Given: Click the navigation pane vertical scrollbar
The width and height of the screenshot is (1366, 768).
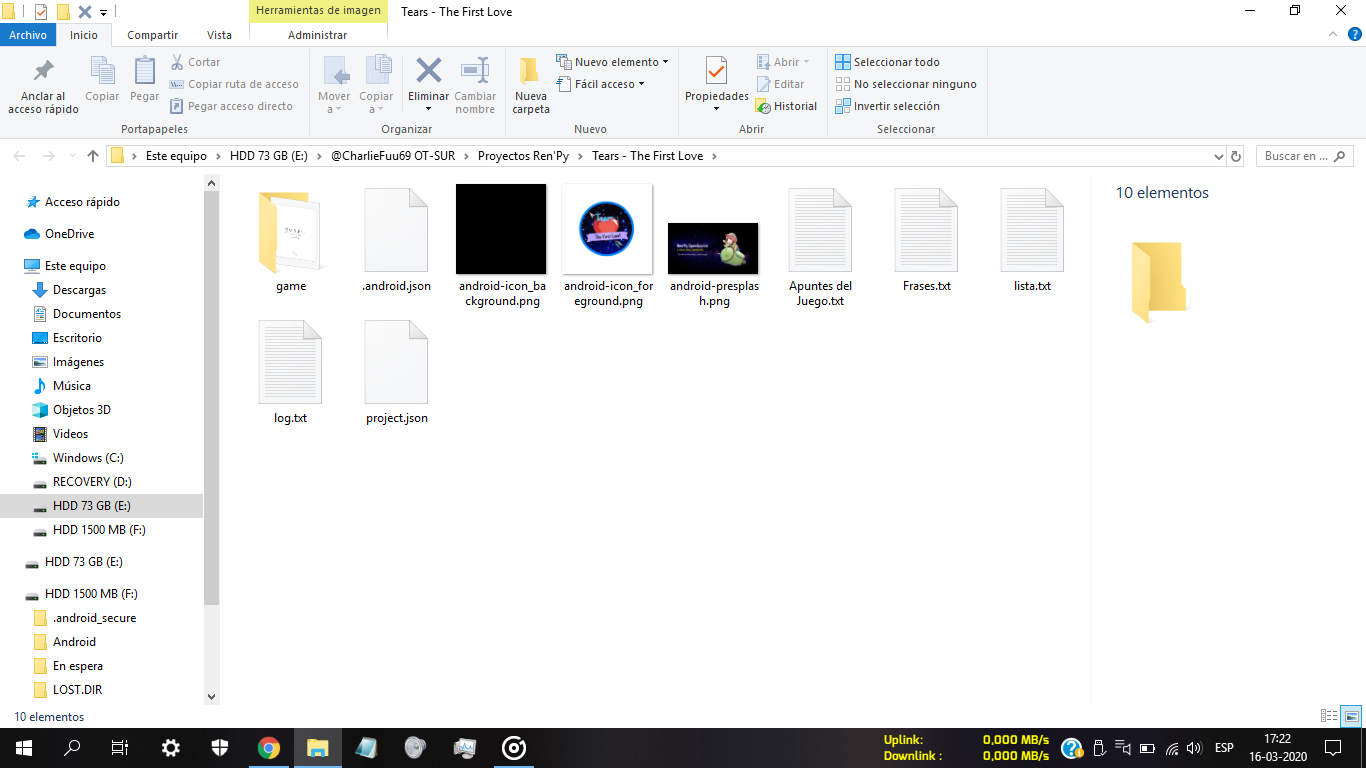Looking at the screenshot, I should pyautogui.click(x=211, y=400).
